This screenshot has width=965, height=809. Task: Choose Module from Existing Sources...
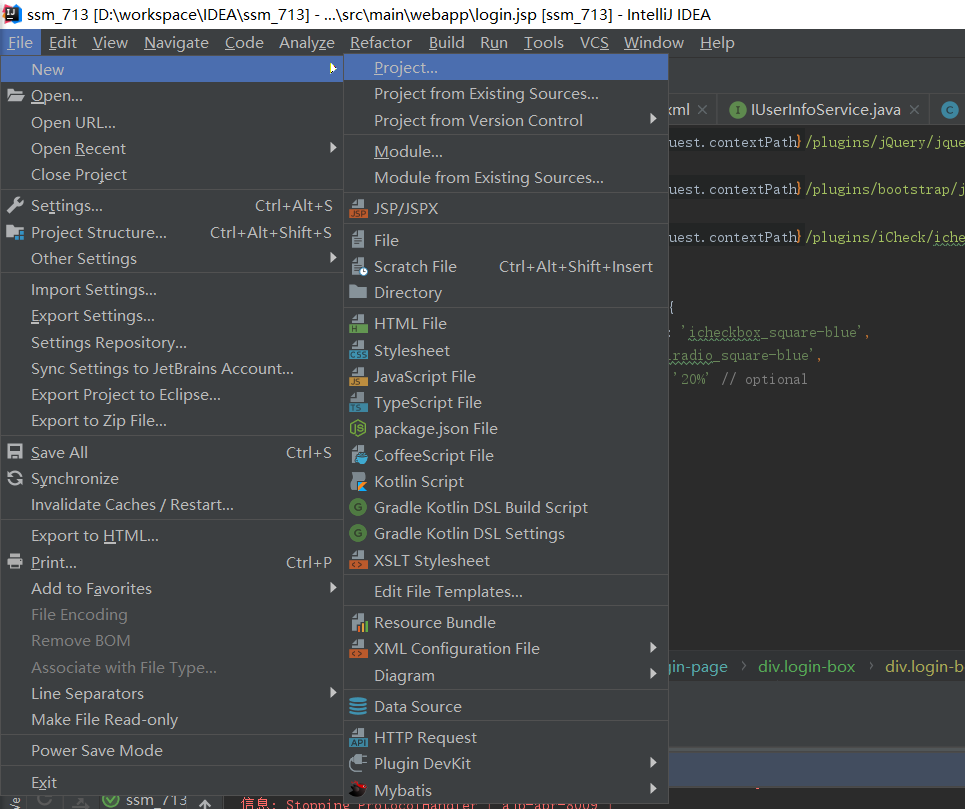(506, 178)
